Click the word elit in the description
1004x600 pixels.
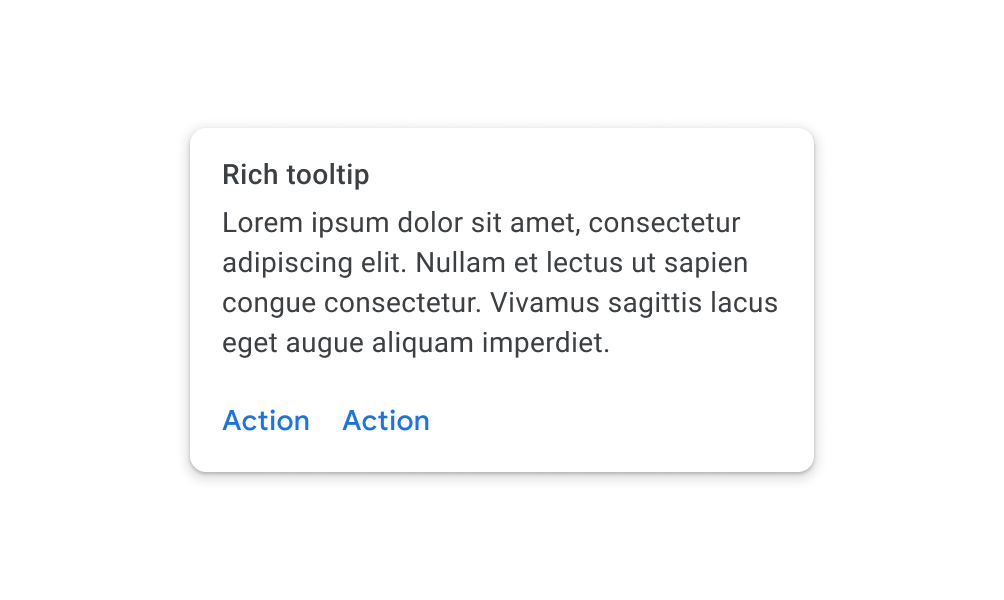tap(383, 263)
